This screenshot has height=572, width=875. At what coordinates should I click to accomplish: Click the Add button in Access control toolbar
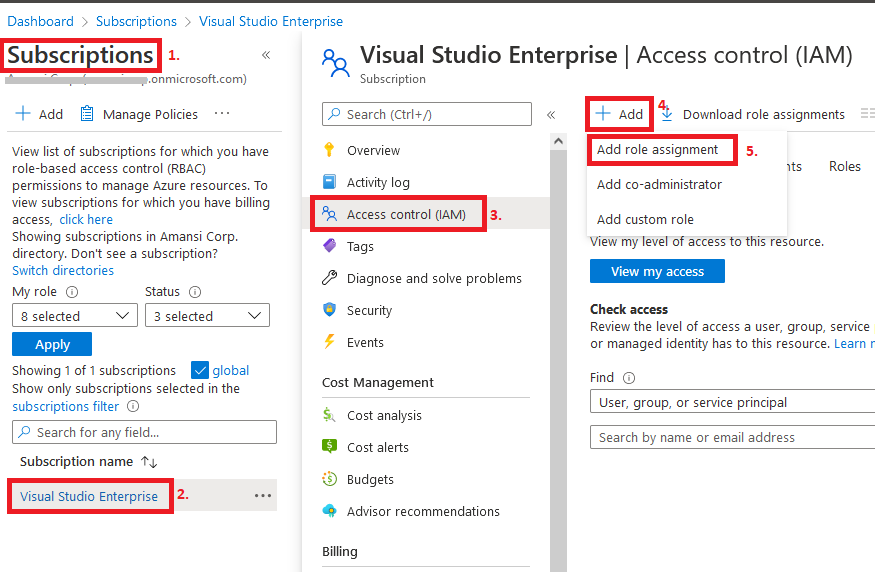(x=619, y=114)
